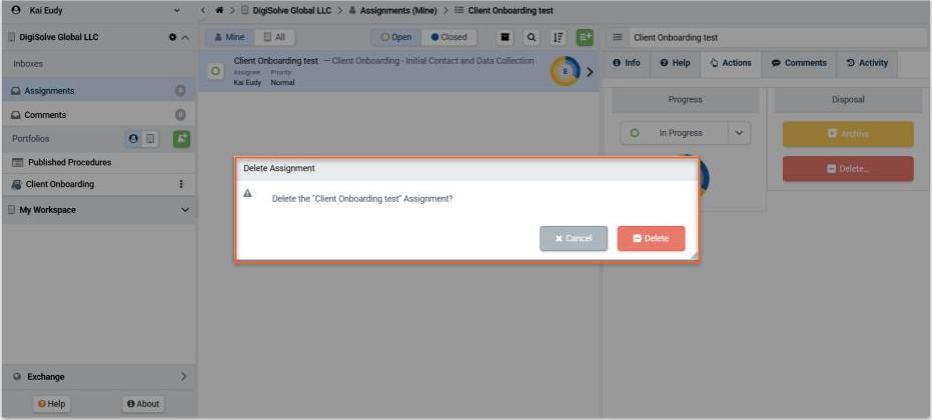Image resolution: width=932 pixels, height=420 pixels.
Task: Click the warning triangle icon in the dialog
Action: point(248,194)
